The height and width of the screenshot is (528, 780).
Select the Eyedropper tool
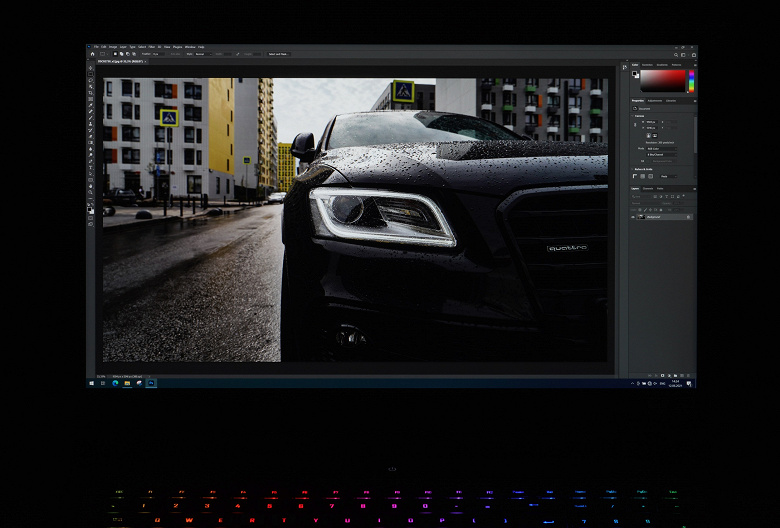coord(91,105)
